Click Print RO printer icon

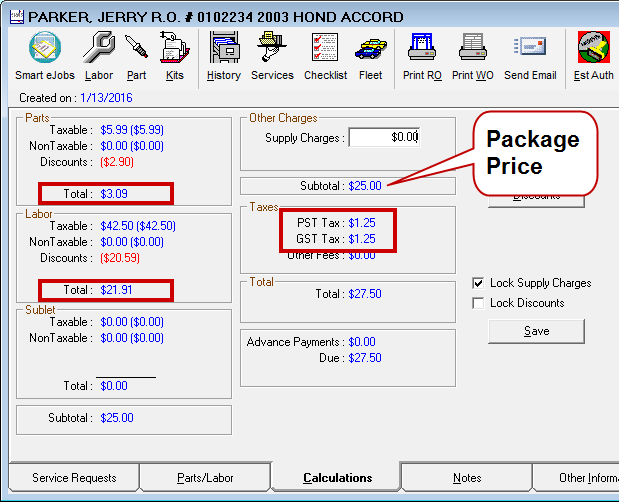[421, 55]
